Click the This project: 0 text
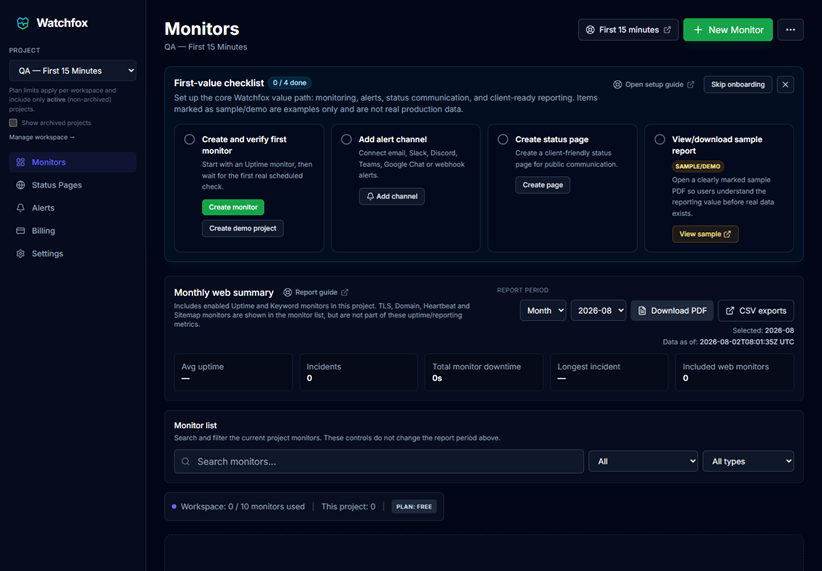Image resolution: width=822 pixels, height=571 pixels. (x=348, y=507)
